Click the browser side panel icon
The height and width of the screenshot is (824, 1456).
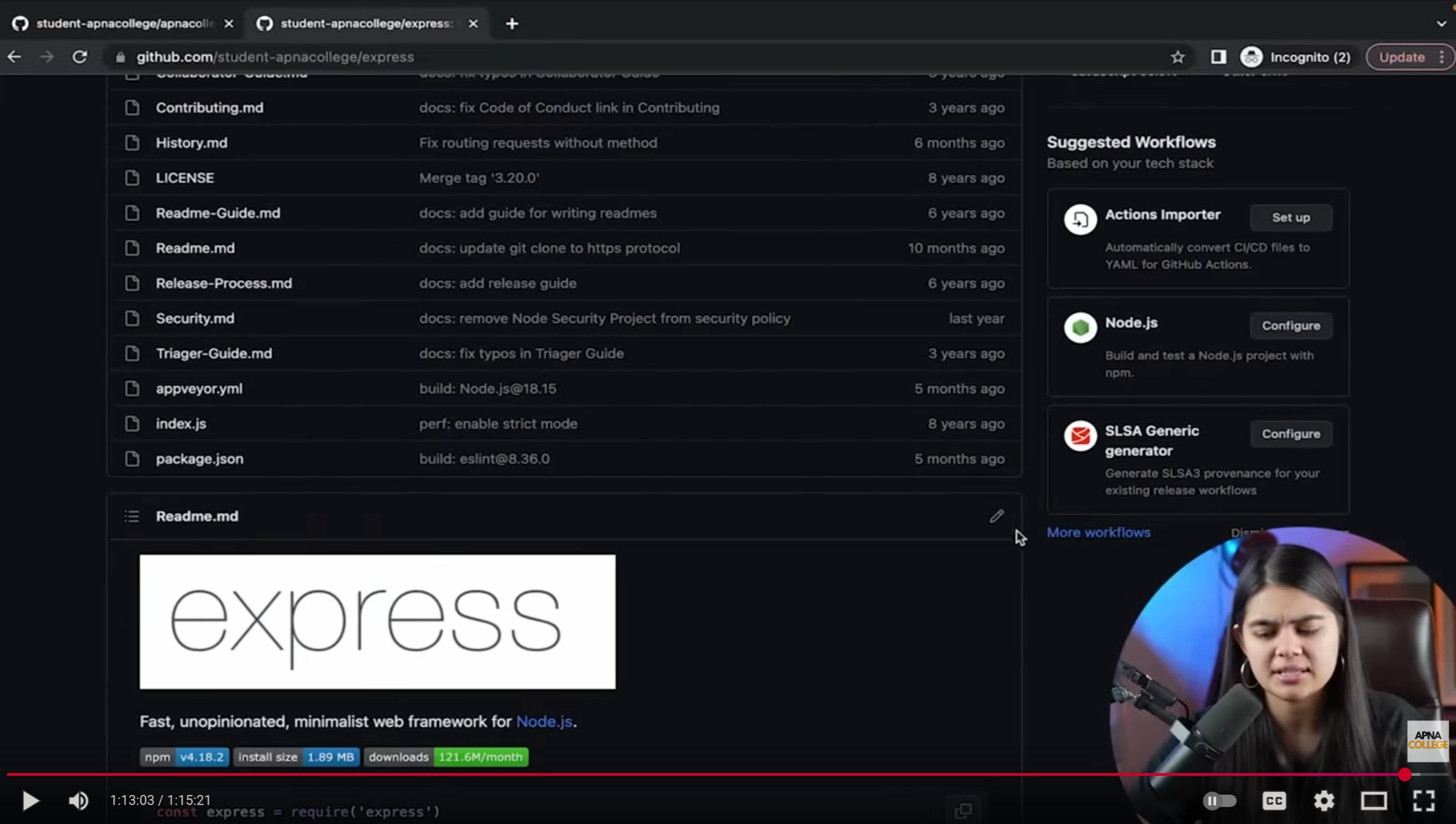[1218, 57]
